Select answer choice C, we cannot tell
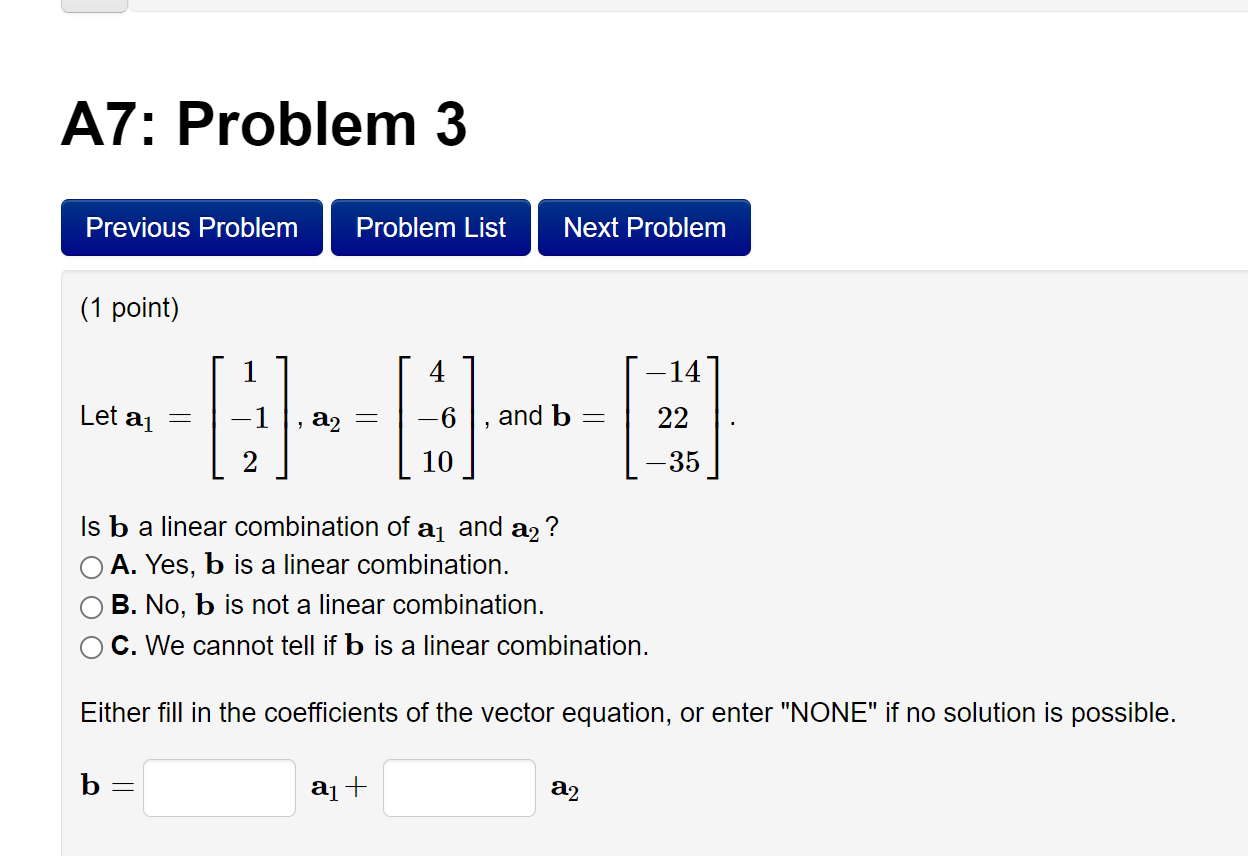The height and width of the screenshot is (856, 1248). 91,646
